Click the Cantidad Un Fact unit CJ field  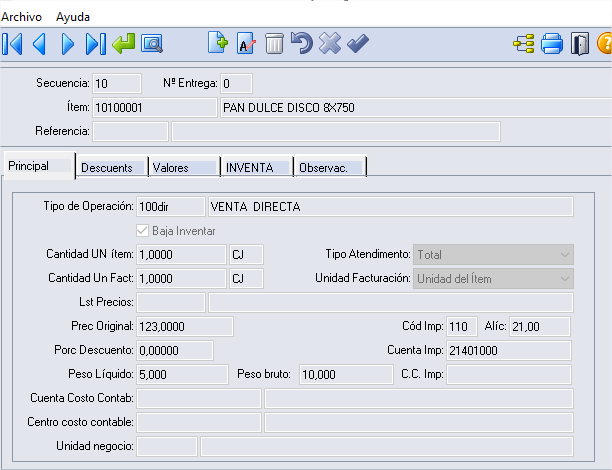pyautogui.click(x=246, y=279)
